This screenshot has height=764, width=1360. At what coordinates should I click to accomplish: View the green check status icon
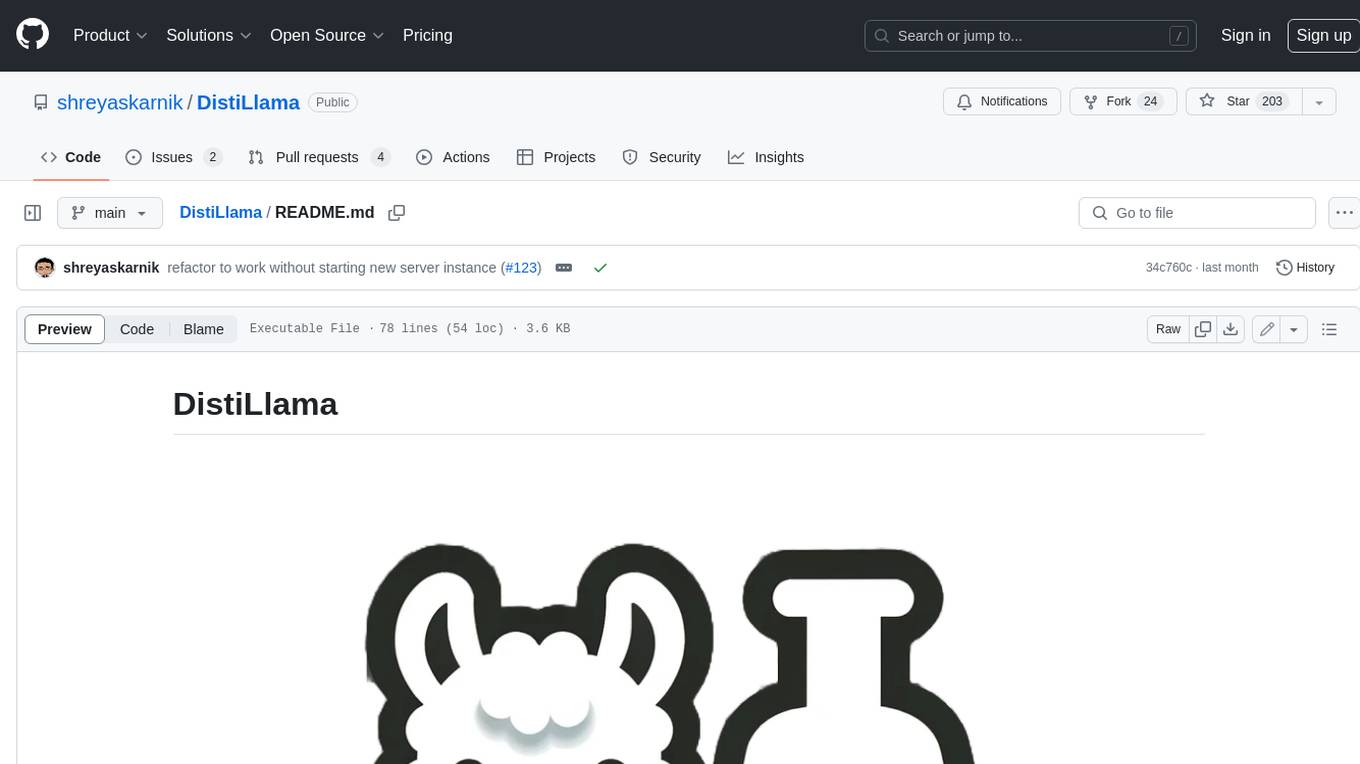(x=600, y=268)
